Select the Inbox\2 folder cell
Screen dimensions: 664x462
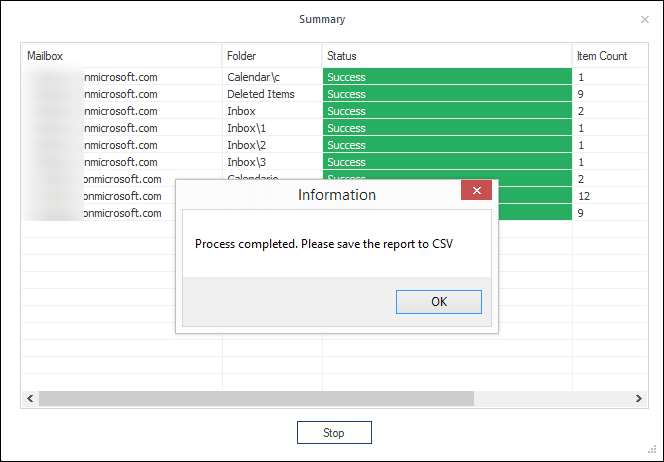272,145
